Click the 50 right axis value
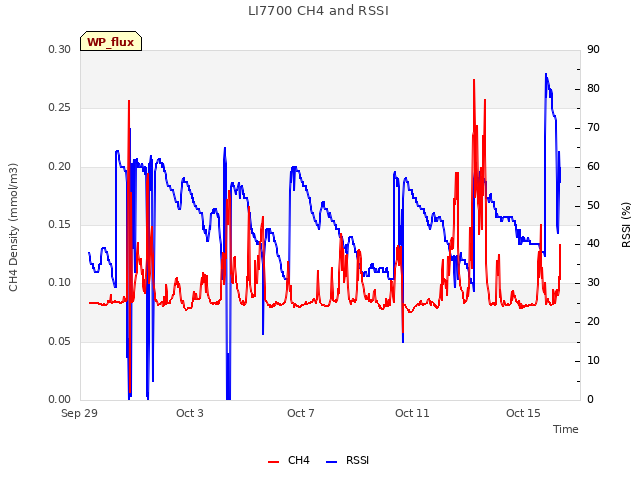Image resolution: width=640 pixels, height=480 pixels. [x=593, y=205]
